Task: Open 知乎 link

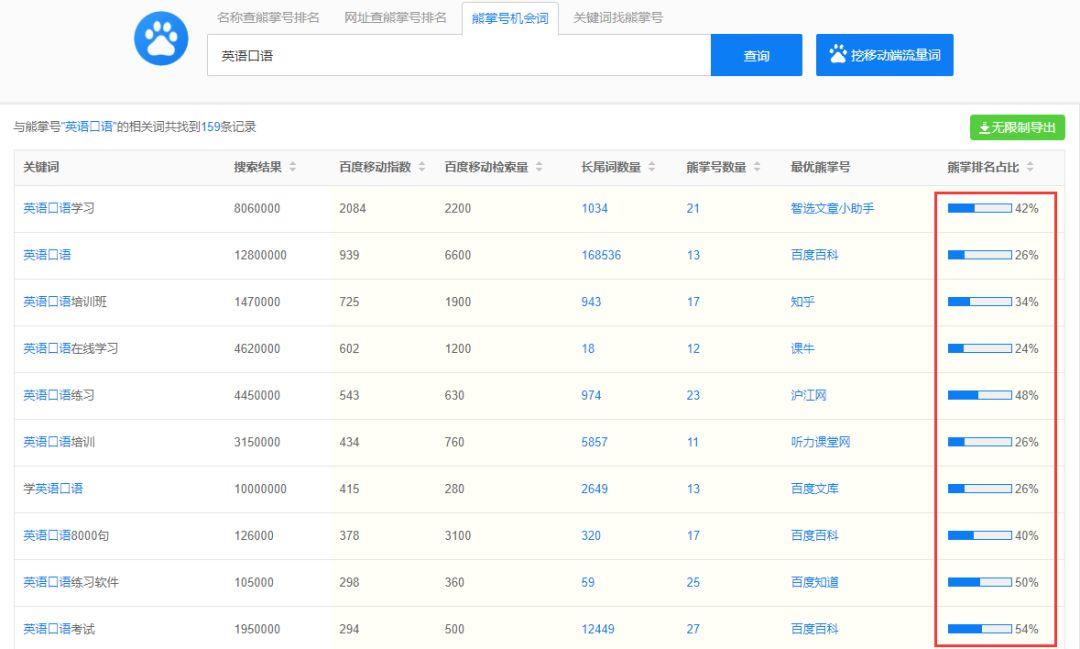Action: (802, 302)
